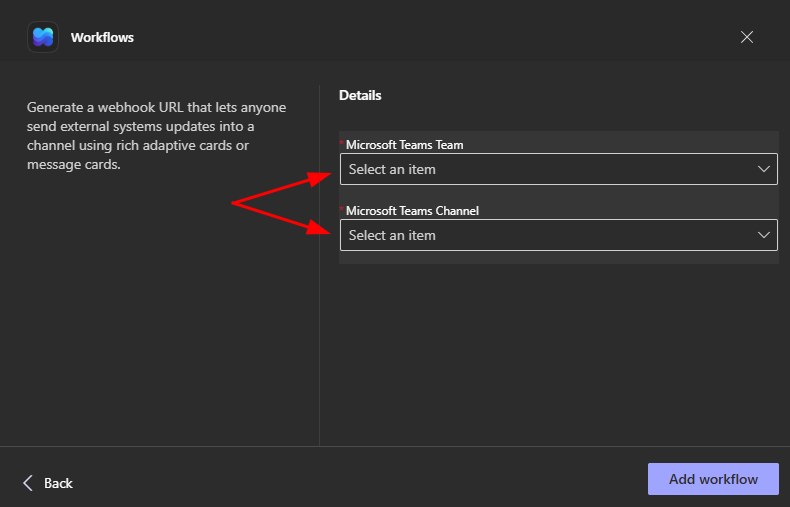Viewport: 790px width, 507px height.
Task: Click the Workflows app logo icon
Action: 43,37
